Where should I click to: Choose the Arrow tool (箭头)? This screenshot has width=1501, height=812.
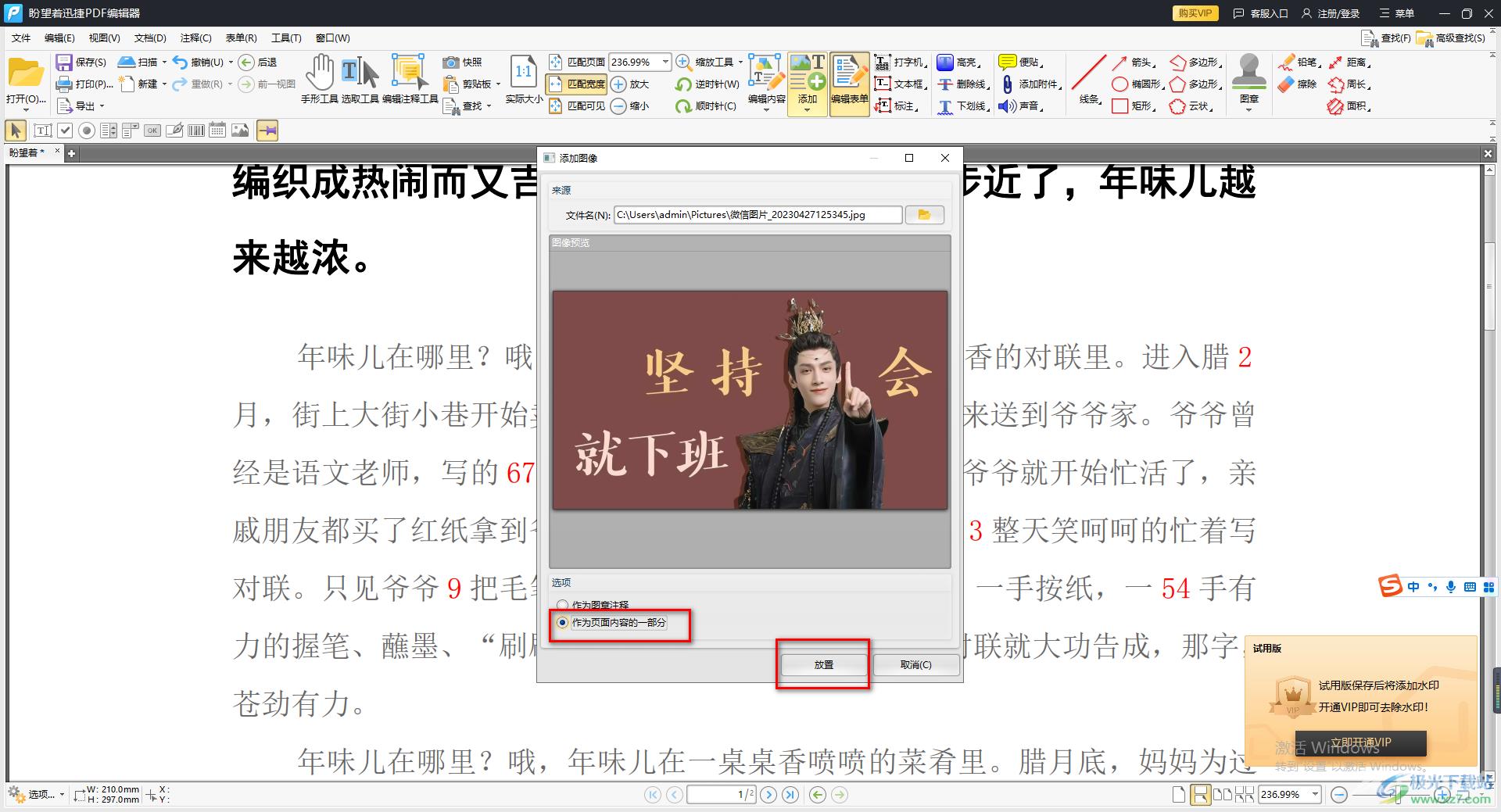[1133, 62]
